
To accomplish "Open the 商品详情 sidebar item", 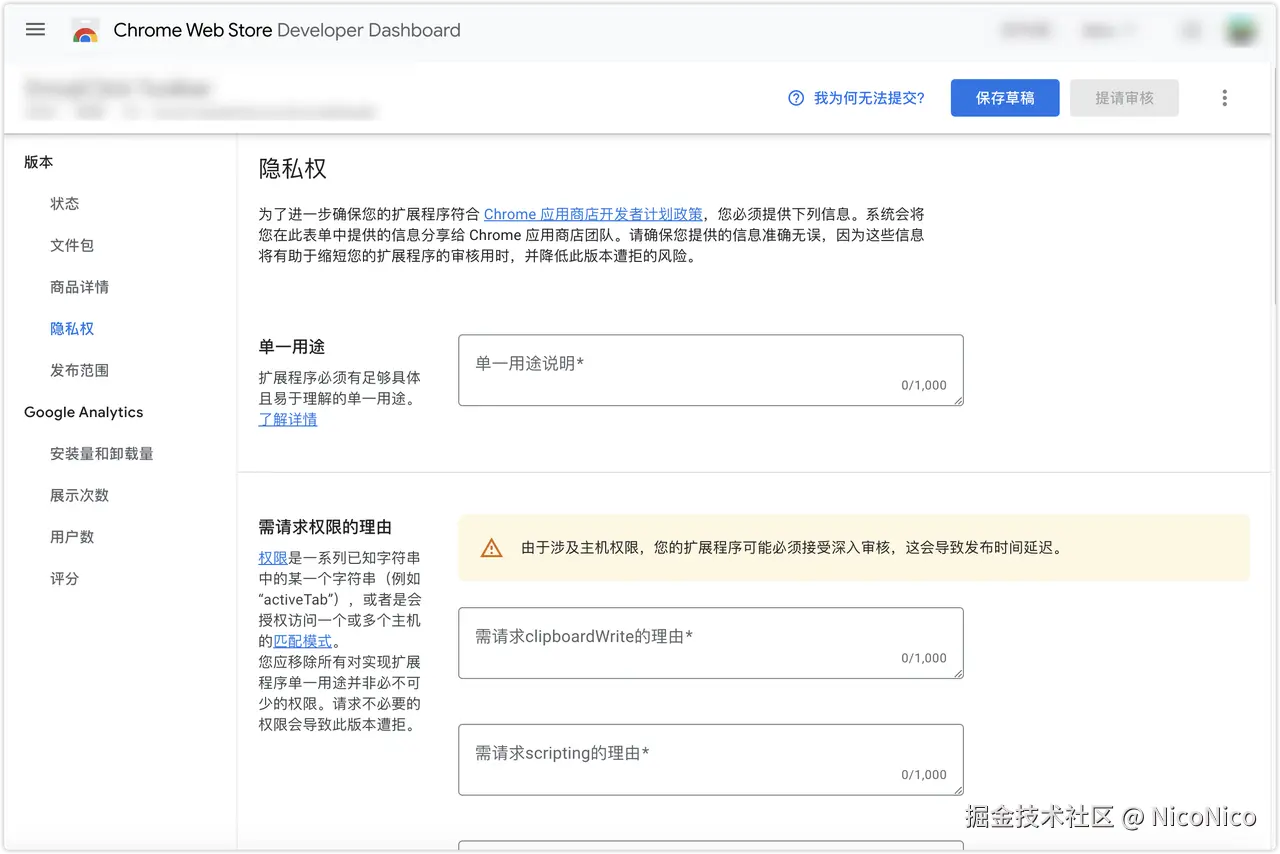I will (80, 287).
